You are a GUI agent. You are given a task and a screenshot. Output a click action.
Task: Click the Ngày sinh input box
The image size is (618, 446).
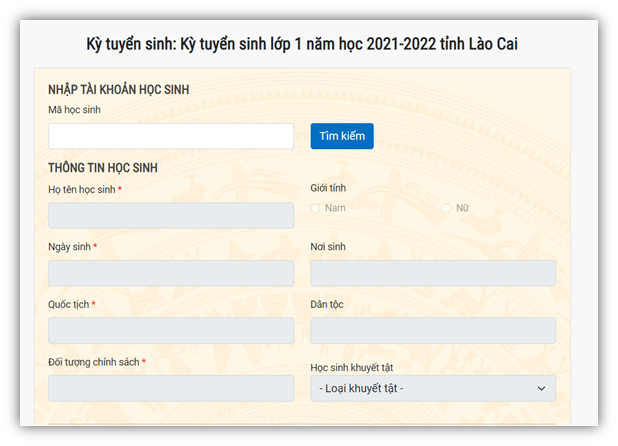170,273
